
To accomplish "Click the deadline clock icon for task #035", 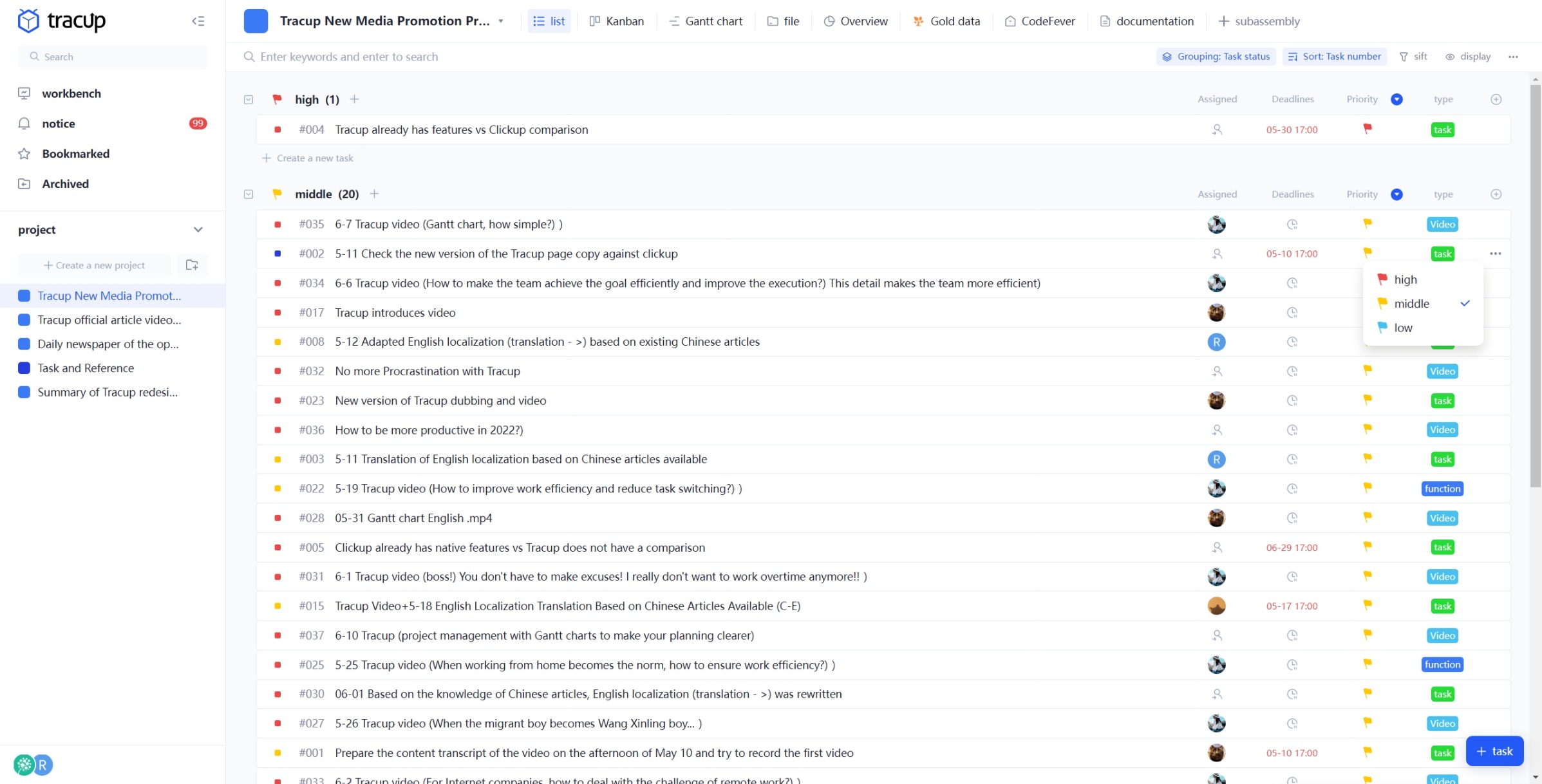I will (1292, 225).
